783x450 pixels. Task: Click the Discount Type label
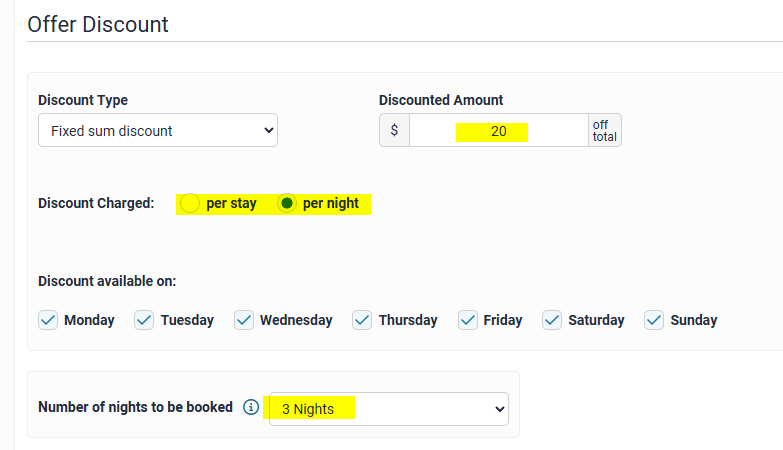click(x=83, y=100)
